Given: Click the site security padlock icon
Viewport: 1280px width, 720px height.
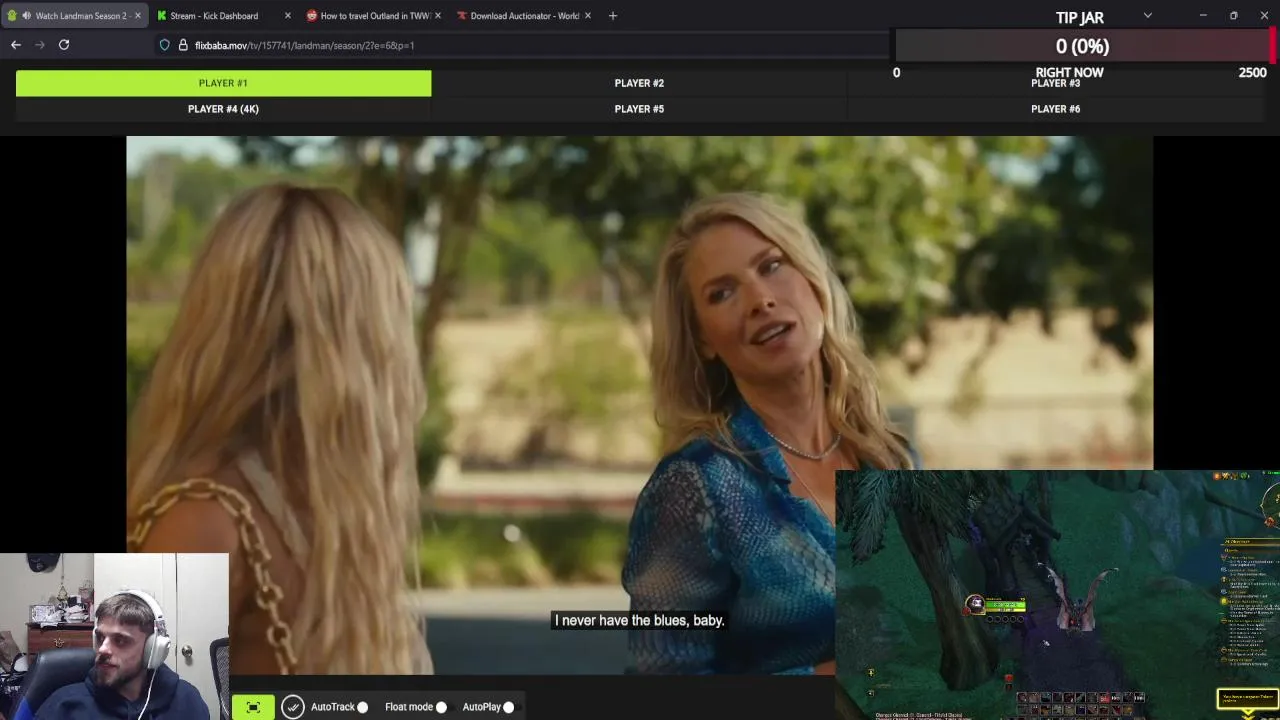Looking at the screenshot, I should (x=183, y=45).
